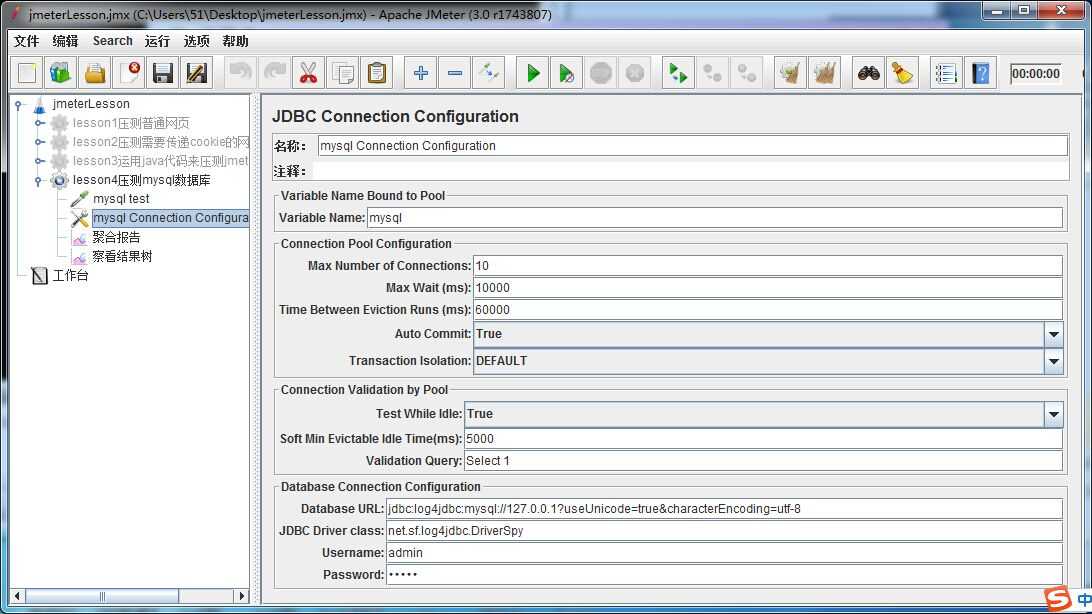Click the grey Shutdown icon
Screen dimensions: 1092x614
635,73
